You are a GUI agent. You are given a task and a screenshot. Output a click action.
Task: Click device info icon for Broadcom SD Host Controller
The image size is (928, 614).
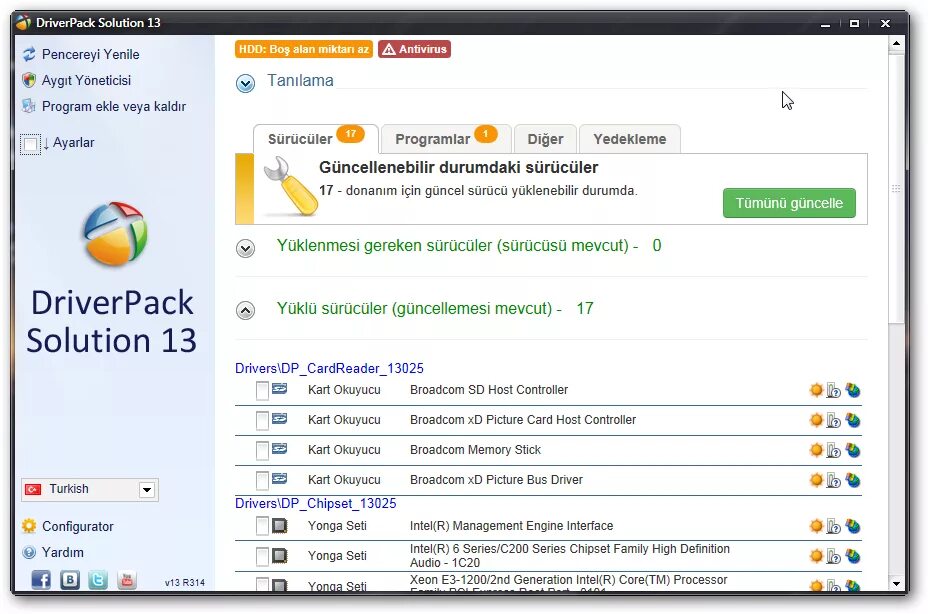(x=833, y=390)
